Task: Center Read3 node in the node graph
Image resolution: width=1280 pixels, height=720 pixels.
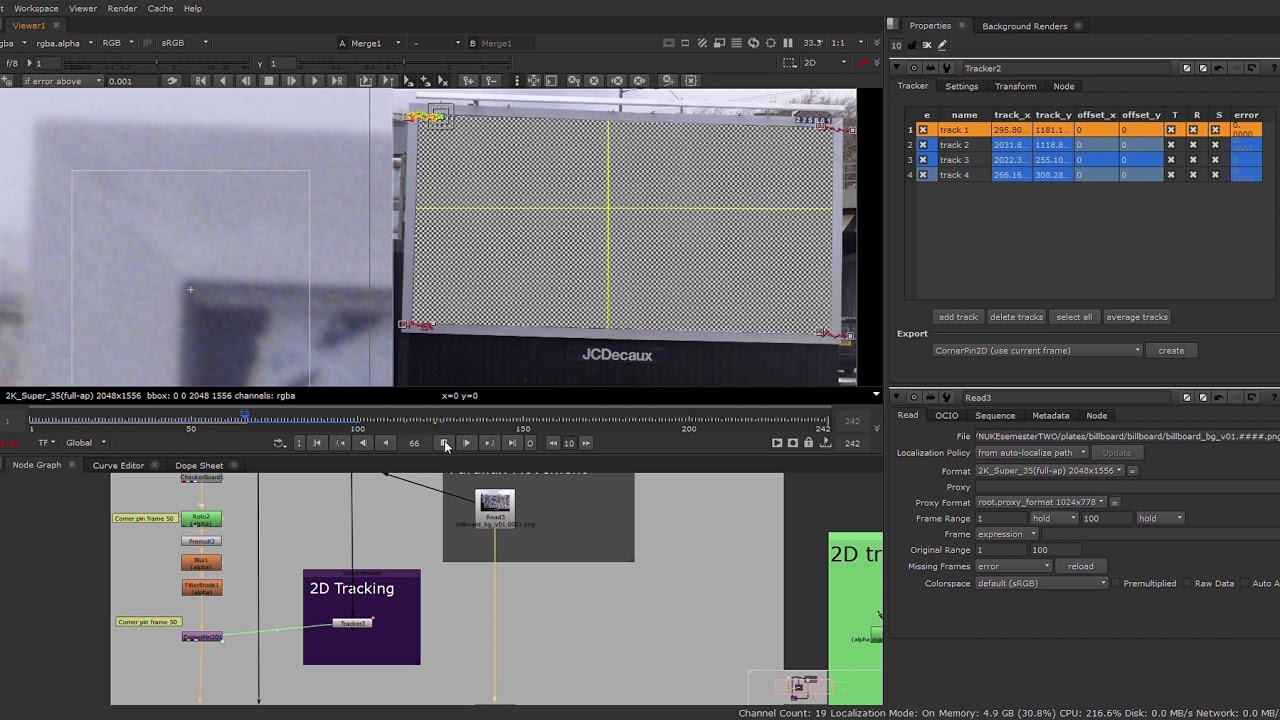Action: click(913, 398)
